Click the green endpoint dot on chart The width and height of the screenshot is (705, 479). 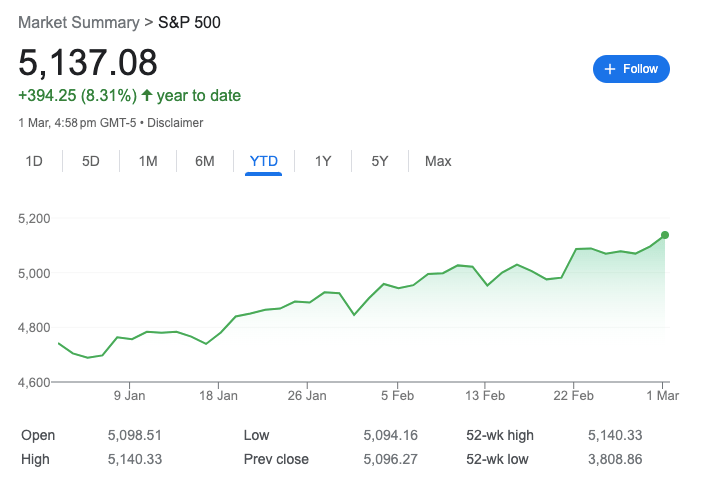pyautogui.click(x=665, y=235)
